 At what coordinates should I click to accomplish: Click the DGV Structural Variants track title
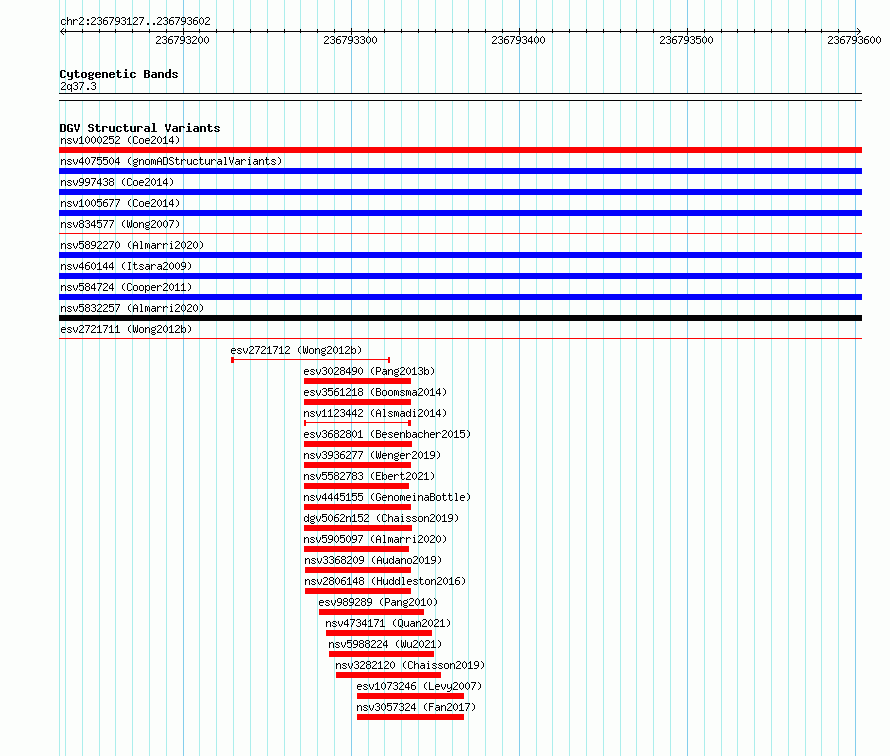point(140,128)
